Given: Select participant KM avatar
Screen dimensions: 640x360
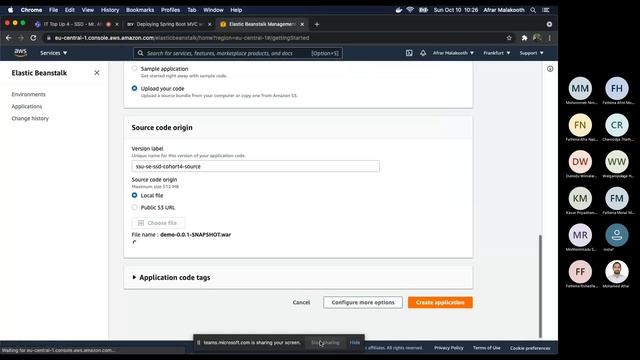Looking at the screenshot, I should coord(580,198).
